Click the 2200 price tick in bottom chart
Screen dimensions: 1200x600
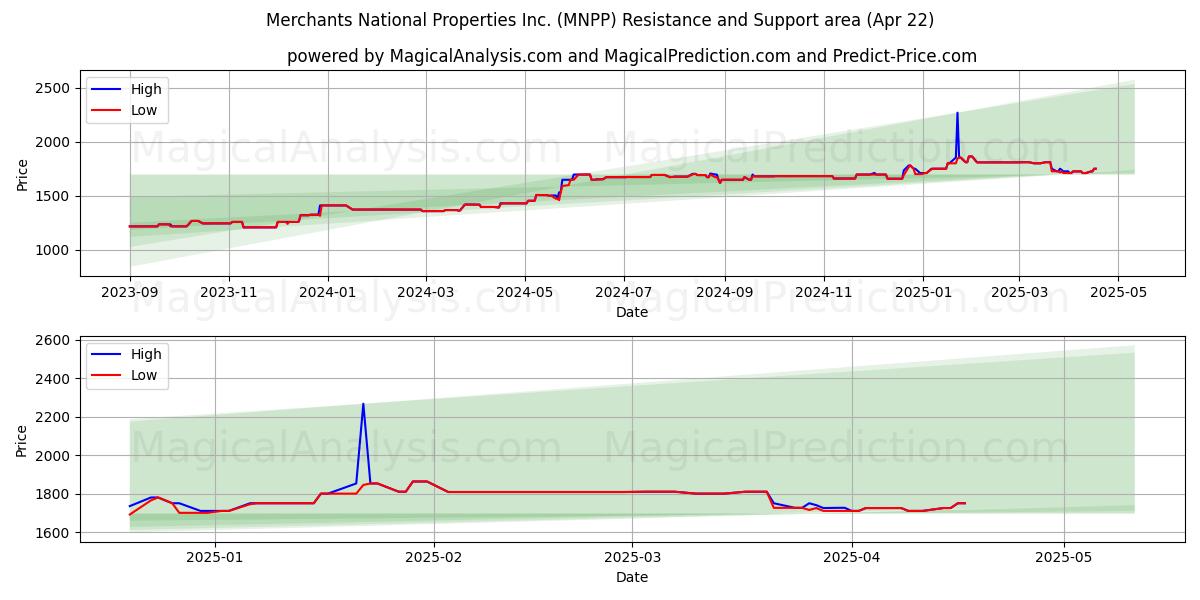pyautogui.click(x=51, y=417)
